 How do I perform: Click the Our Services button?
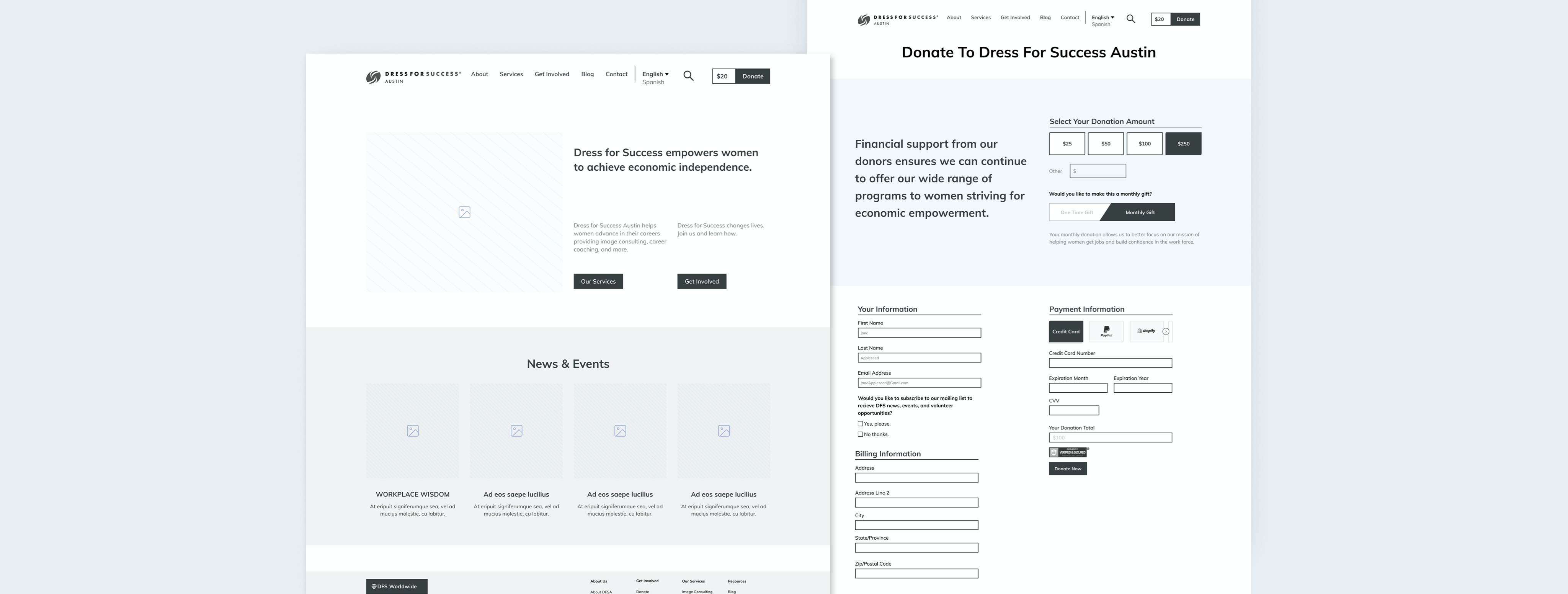pyautogui.click(x=598, y=281)
